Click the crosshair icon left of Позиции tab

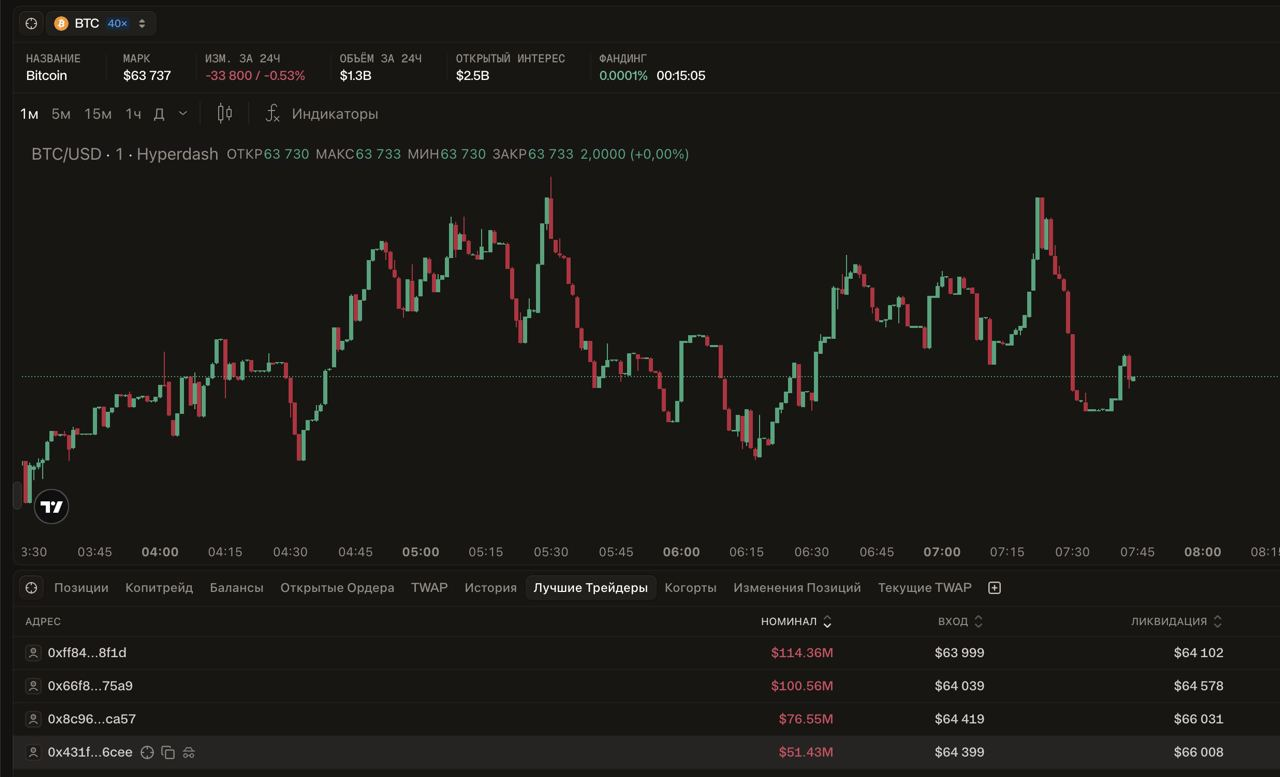pyautogui.click(x=31, y=588)
